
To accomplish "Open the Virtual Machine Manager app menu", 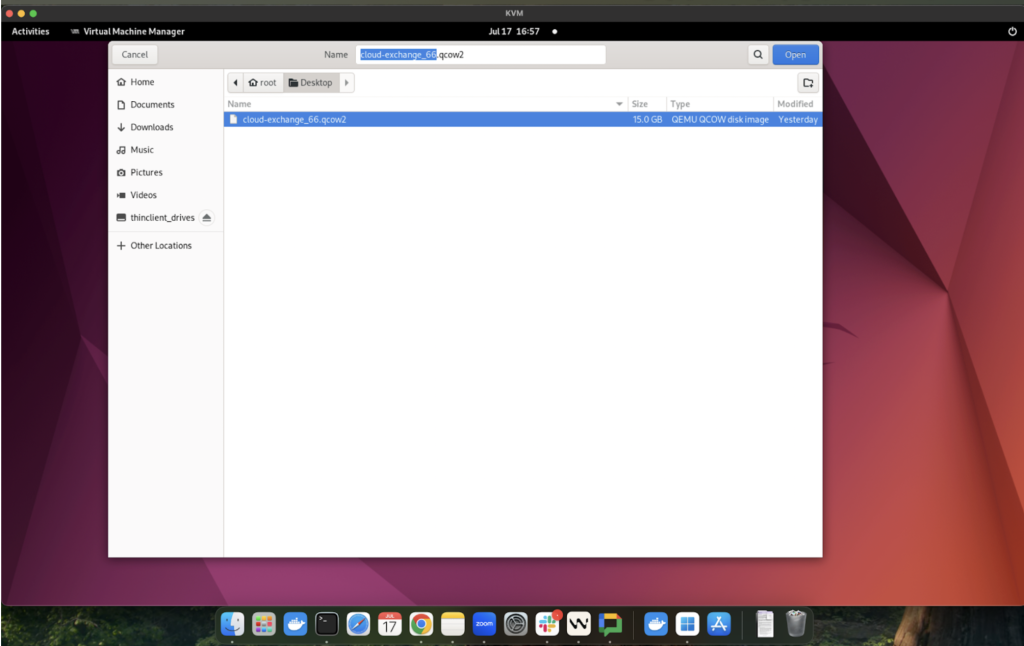I will click(x=127, y=31).
